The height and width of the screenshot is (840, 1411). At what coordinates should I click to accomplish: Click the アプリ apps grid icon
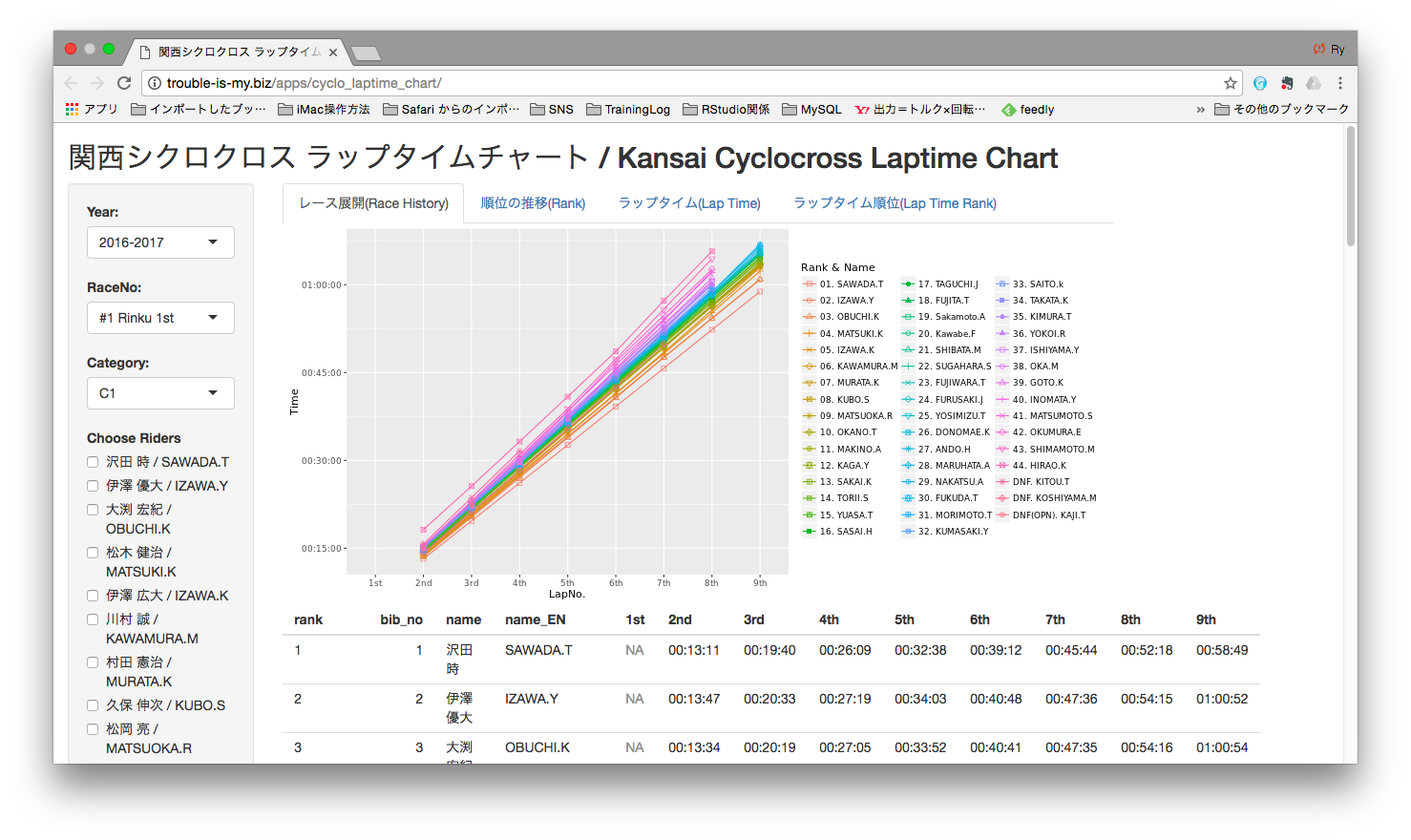pyautogui.click(x=73, y=110)
